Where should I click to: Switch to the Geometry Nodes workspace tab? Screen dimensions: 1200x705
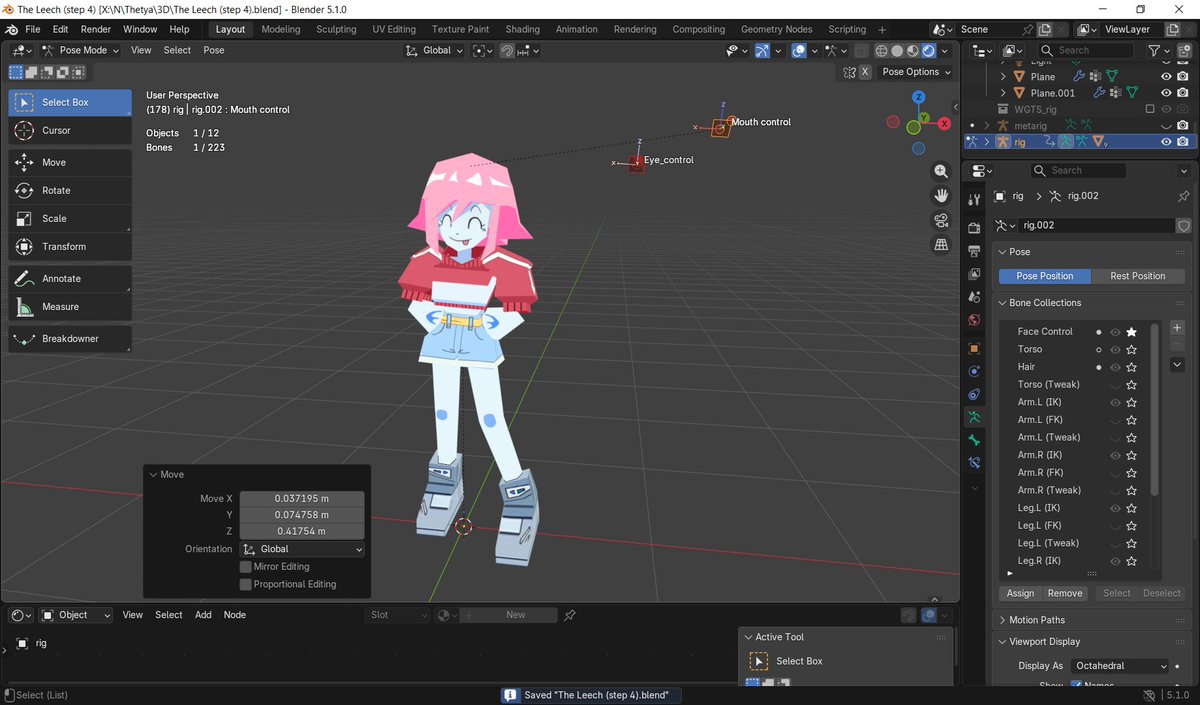(x=777, y=29)
